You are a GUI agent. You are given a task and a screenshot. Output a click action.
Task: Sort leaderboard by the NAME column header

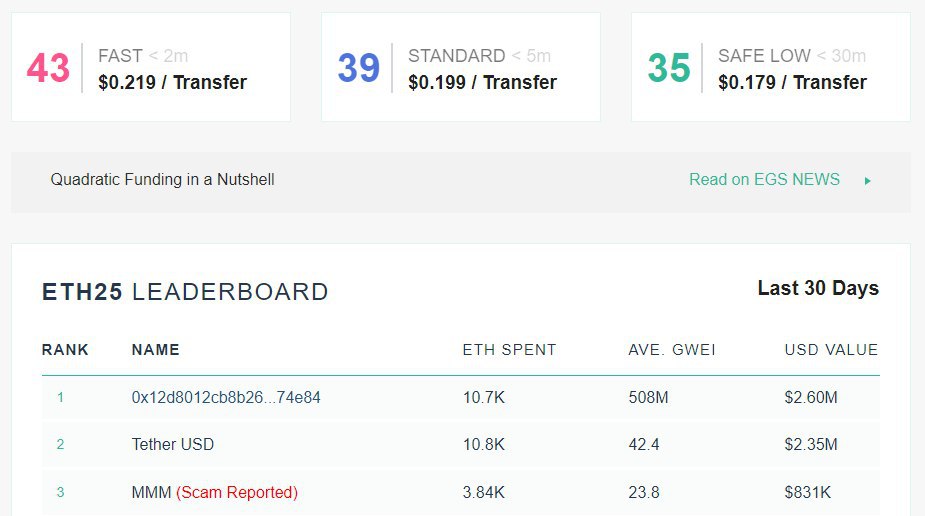pyautogui.click(x=155, y=350)
